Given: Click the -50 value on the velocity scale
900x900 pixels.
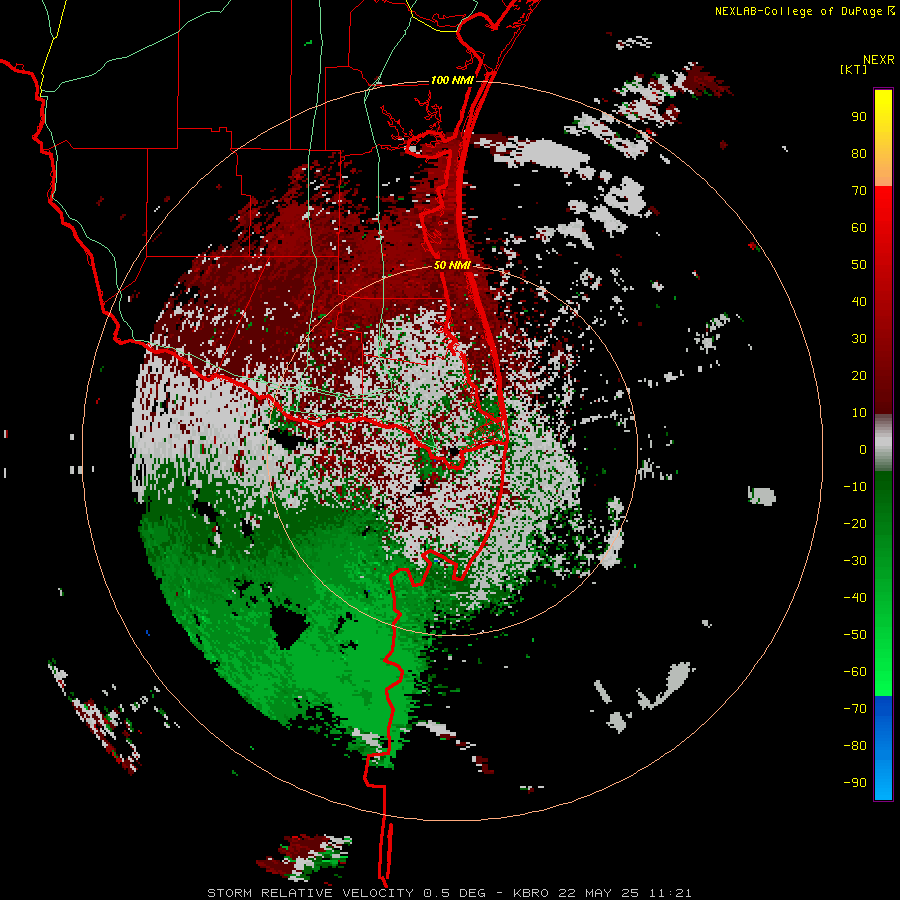Looking at the screenshot, I should (x=855, y=635).
